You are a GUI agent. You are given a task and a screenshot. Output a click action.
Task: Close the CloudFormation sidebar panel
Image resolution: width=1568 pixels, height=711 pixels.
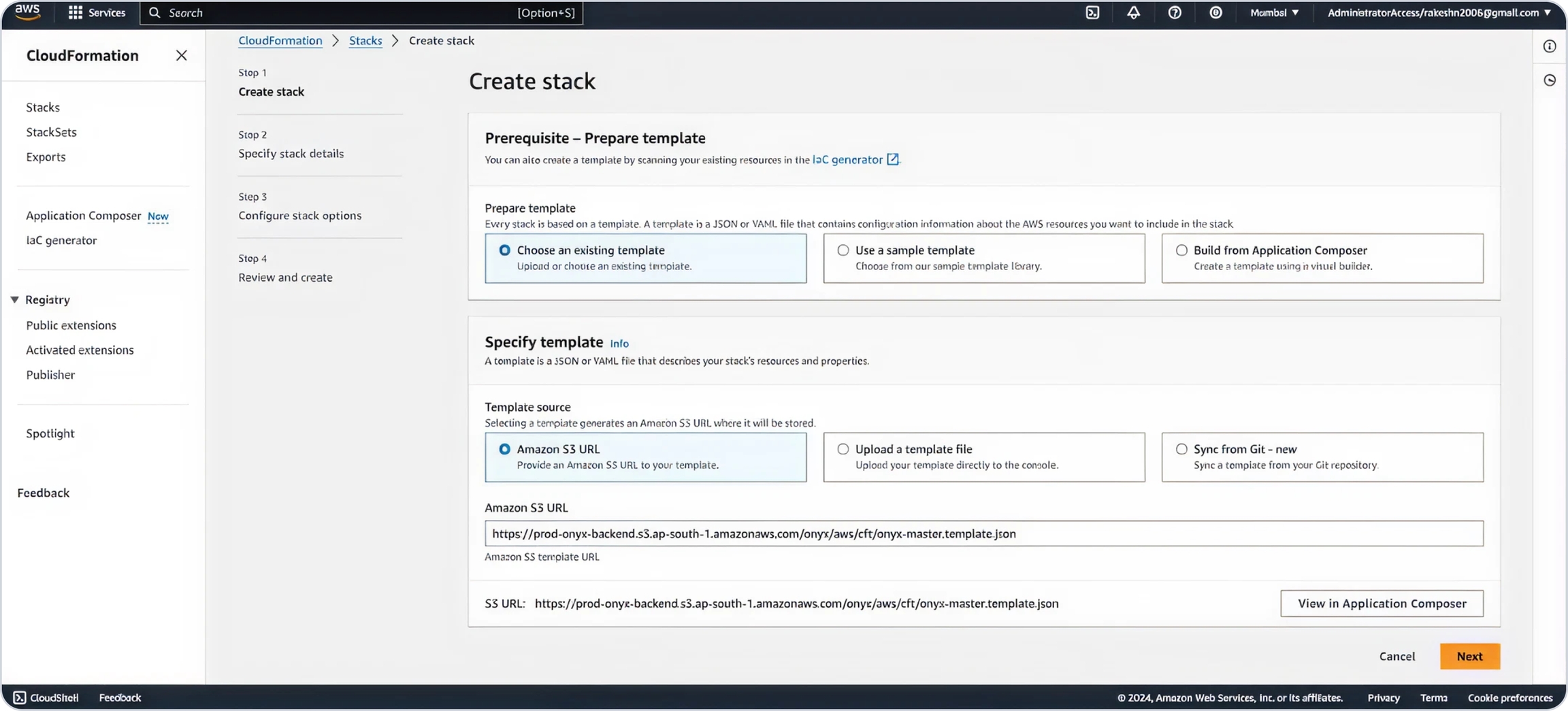coord(181,56)
